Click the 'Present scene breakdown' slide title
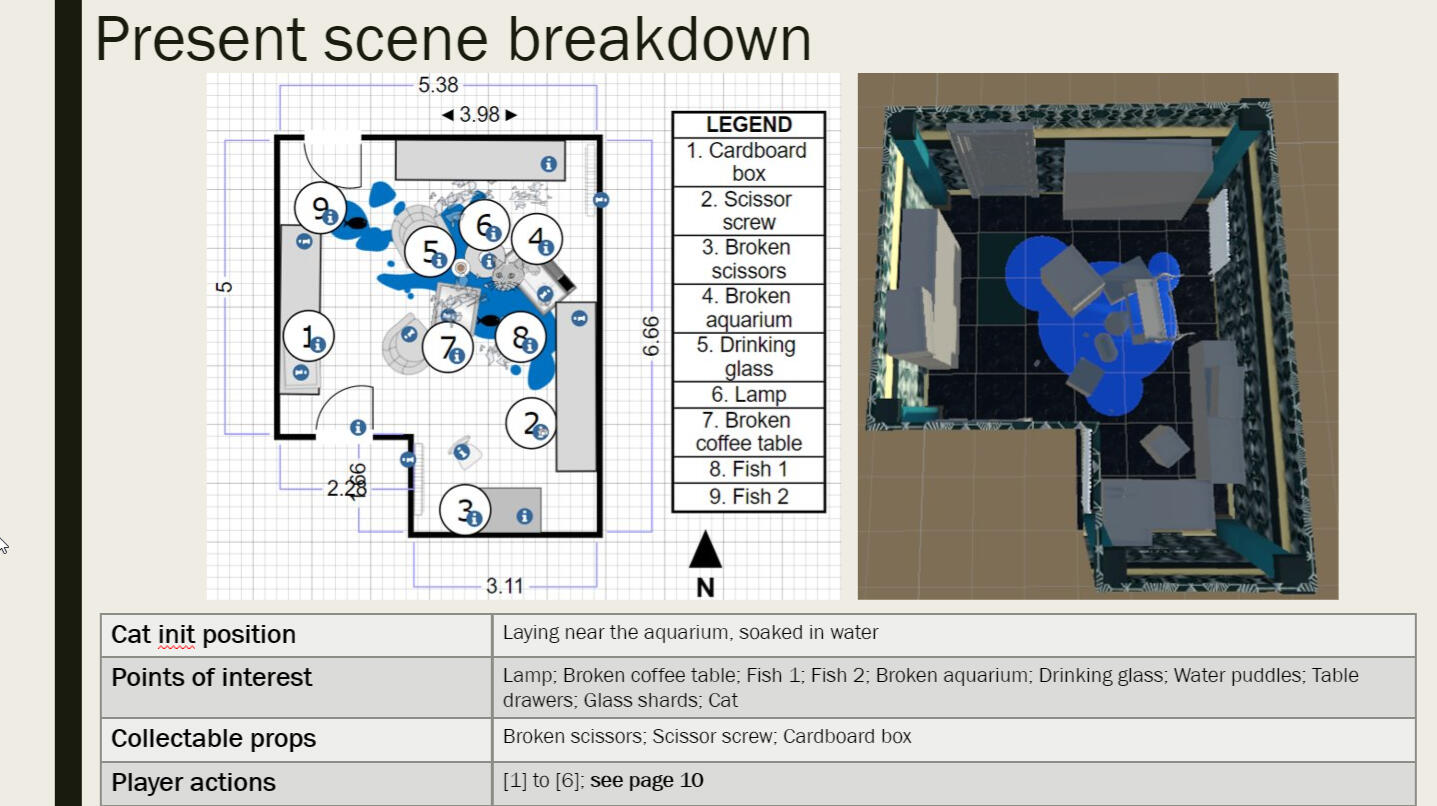Image resolution: width=1437 pixels, height=806 pixels. pos(452,38)
